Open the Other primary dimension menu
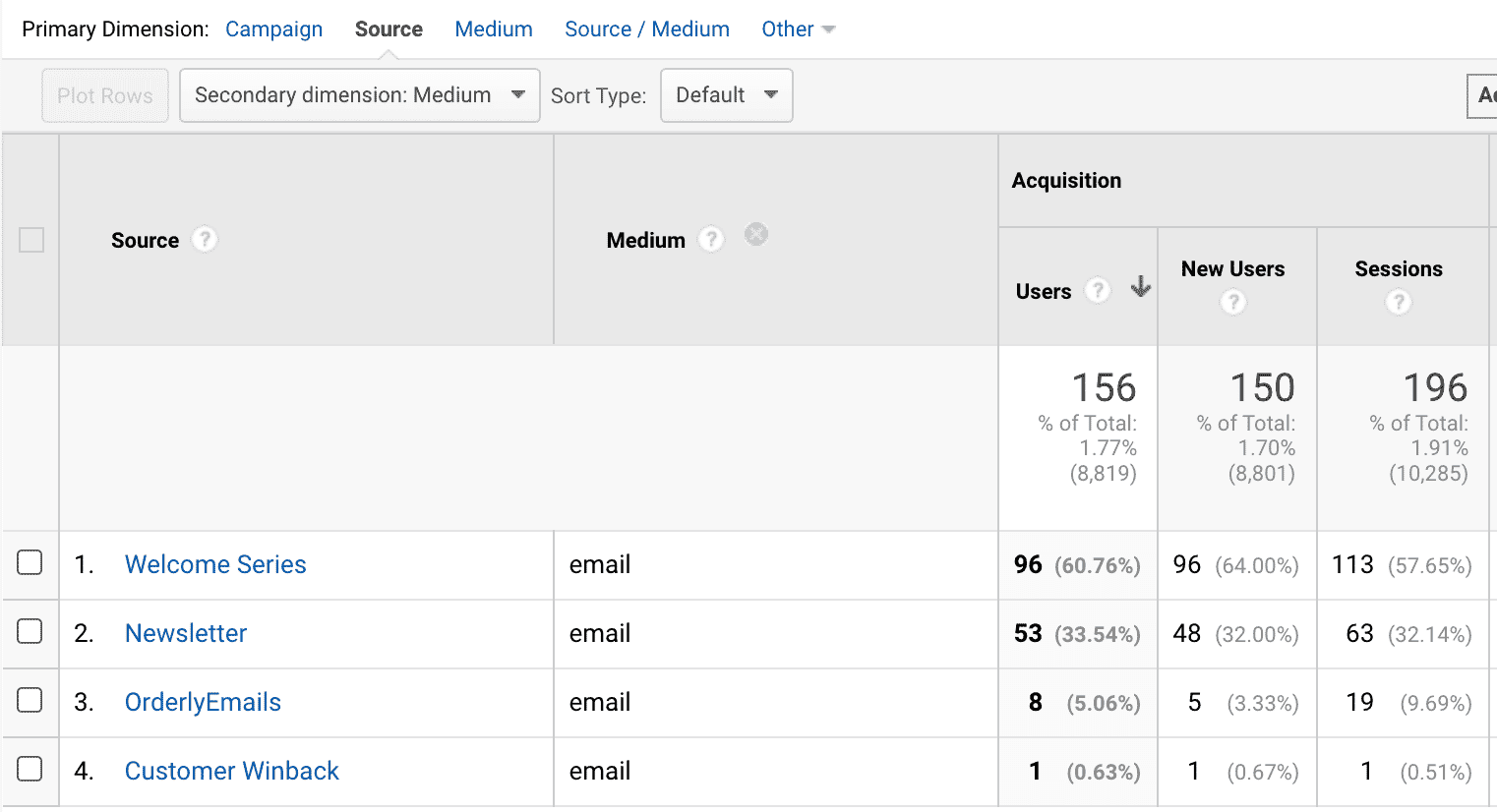1497x812 pixels. [x=798, y=29]
